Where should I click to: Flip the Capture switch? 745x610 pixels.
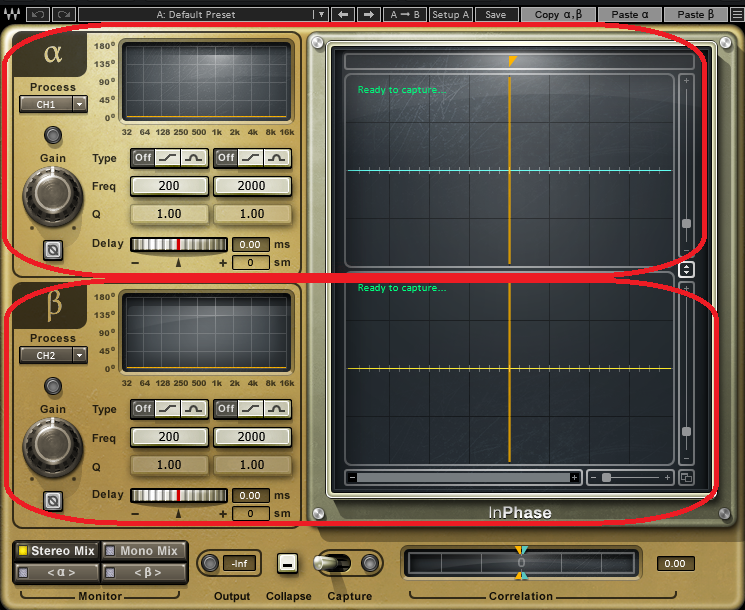334,563
